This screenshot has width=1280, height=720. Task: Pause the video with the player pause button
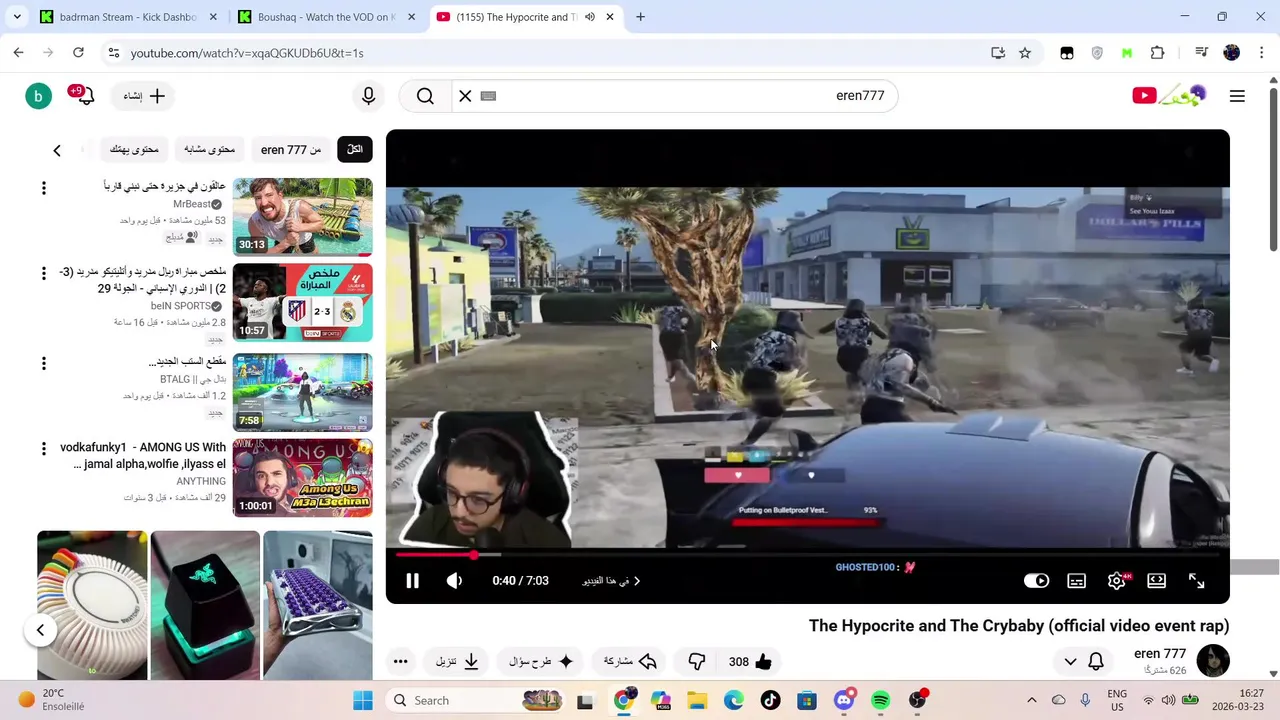click(412, 581)
